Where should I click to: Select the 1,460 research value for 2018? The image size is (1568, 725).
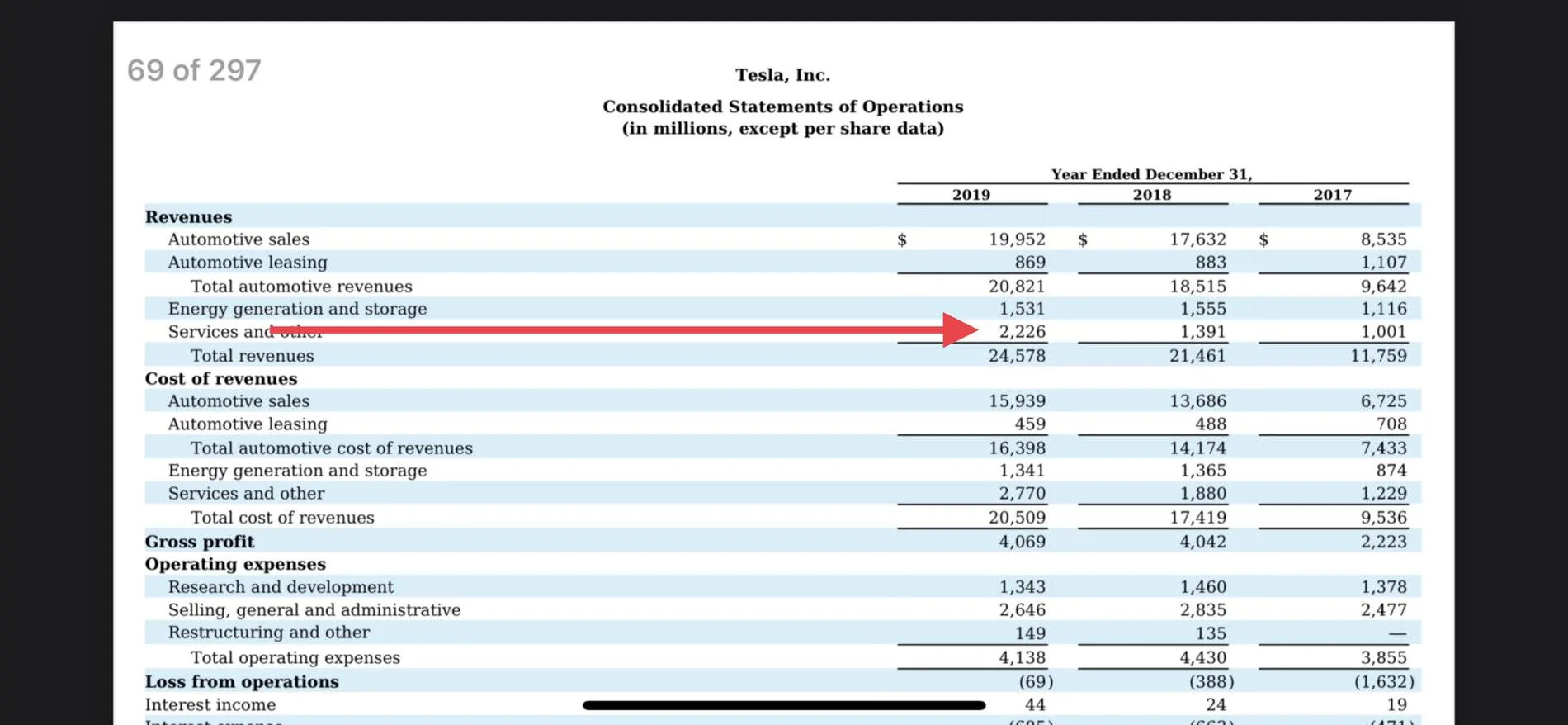click(1202, 586)
